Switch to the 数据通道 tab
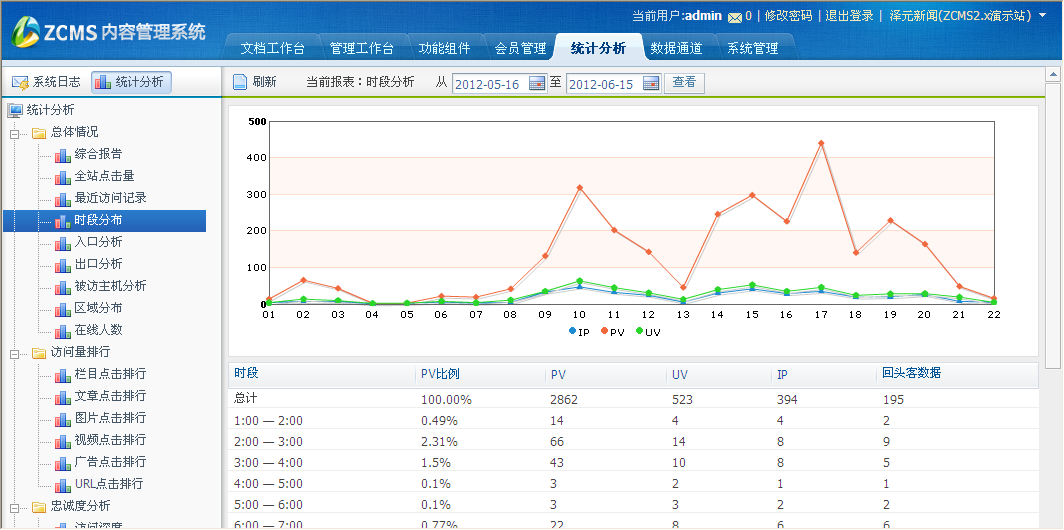 pyautogui.click(x=676, y=48)
